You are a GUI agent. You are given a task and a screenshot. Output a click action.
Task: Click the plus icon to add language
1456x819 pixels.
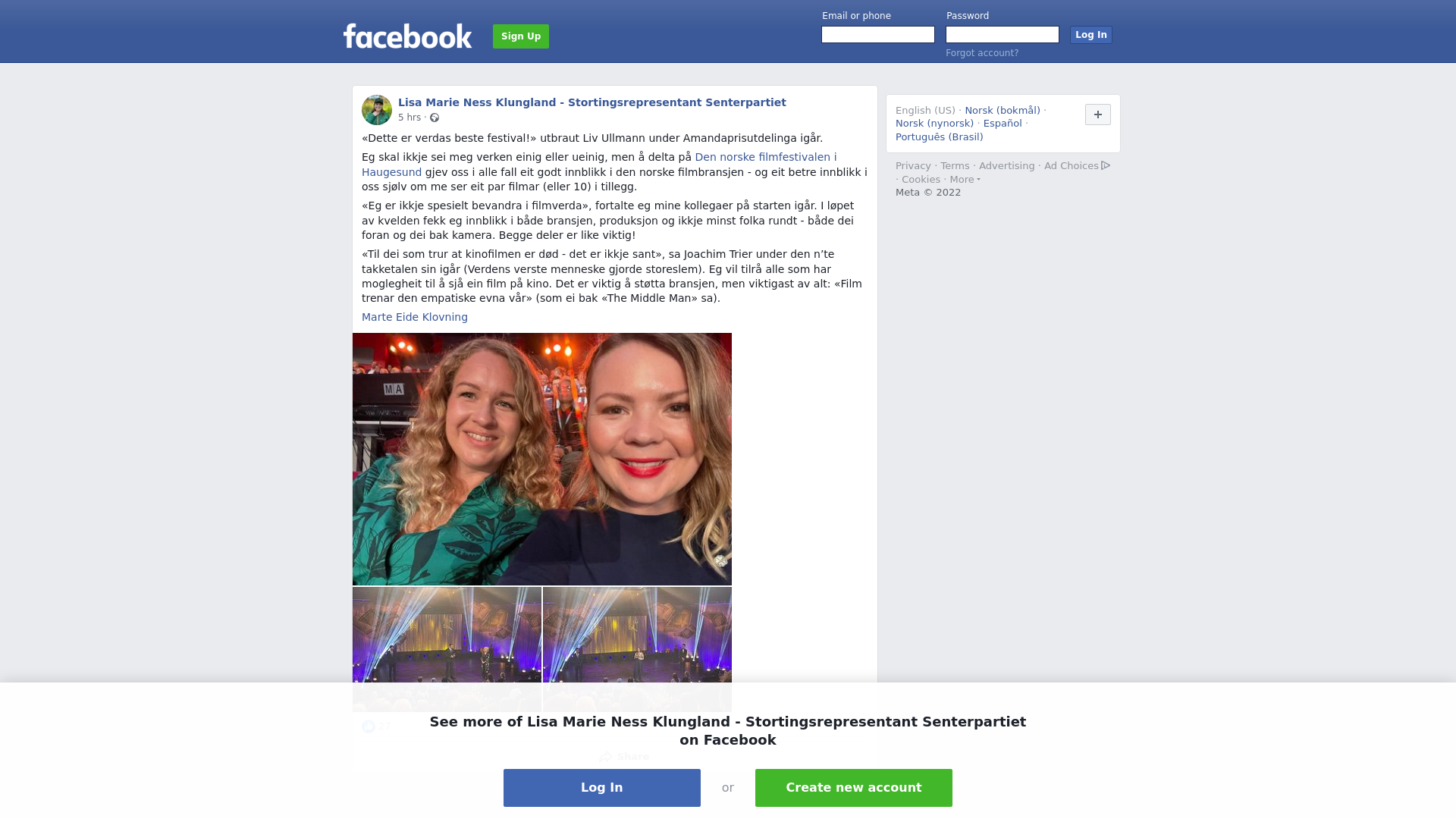1097,115
